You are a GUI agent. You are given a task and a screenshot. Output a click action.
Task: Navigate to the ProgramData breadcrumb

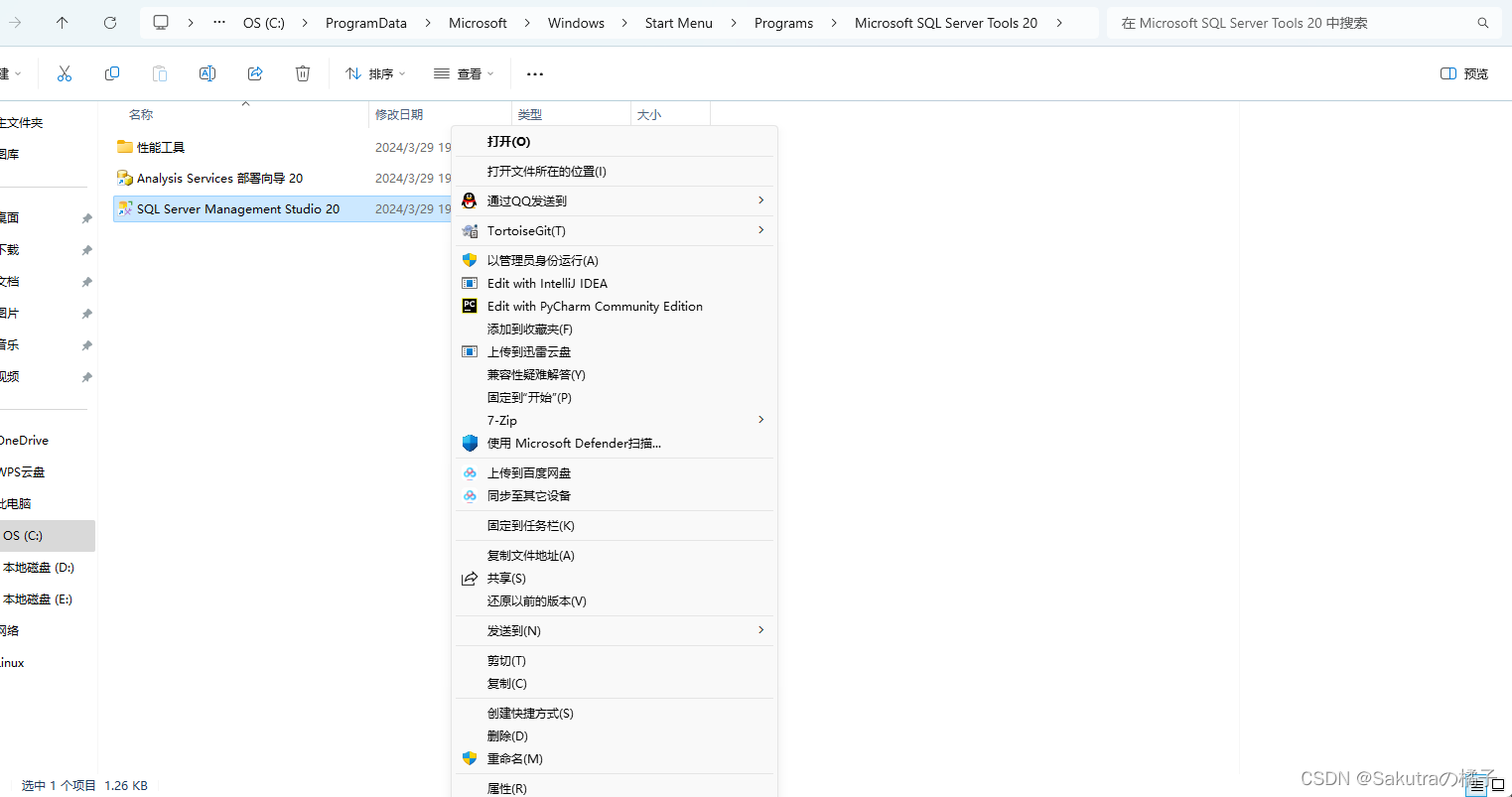(366, 23)
